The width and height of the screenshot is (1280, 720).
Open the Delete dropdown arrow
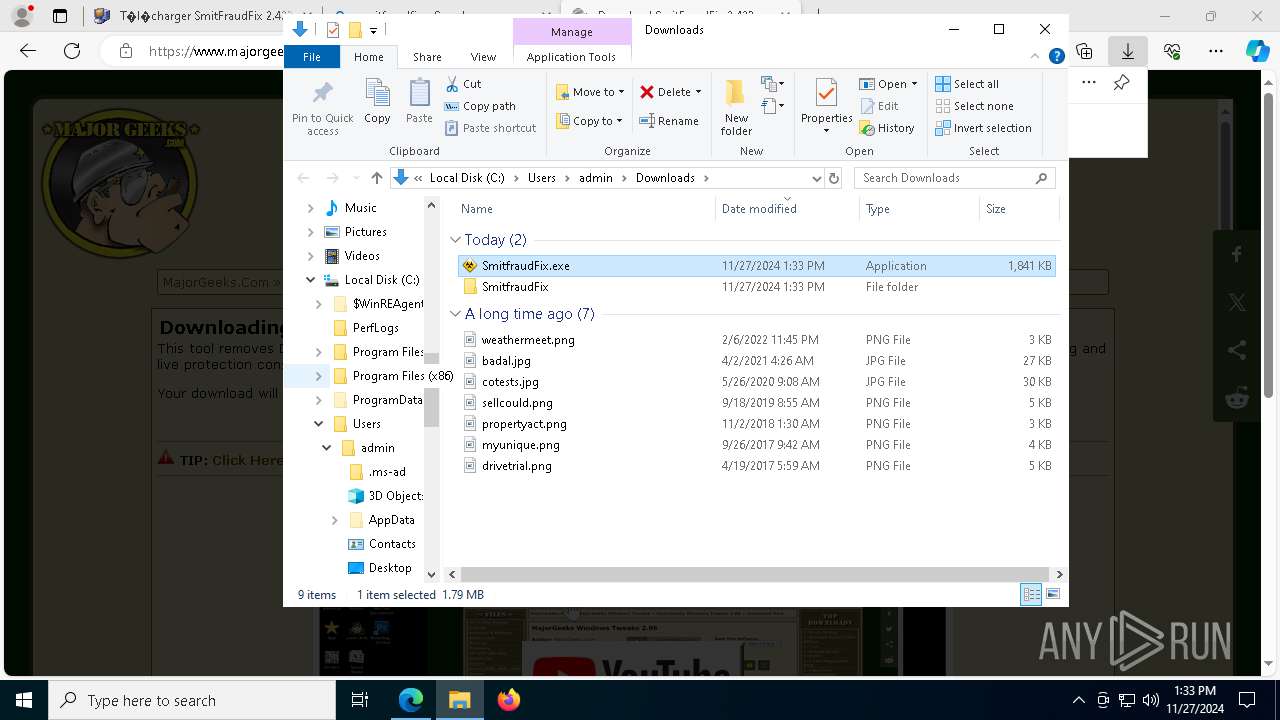coord(698,92)
